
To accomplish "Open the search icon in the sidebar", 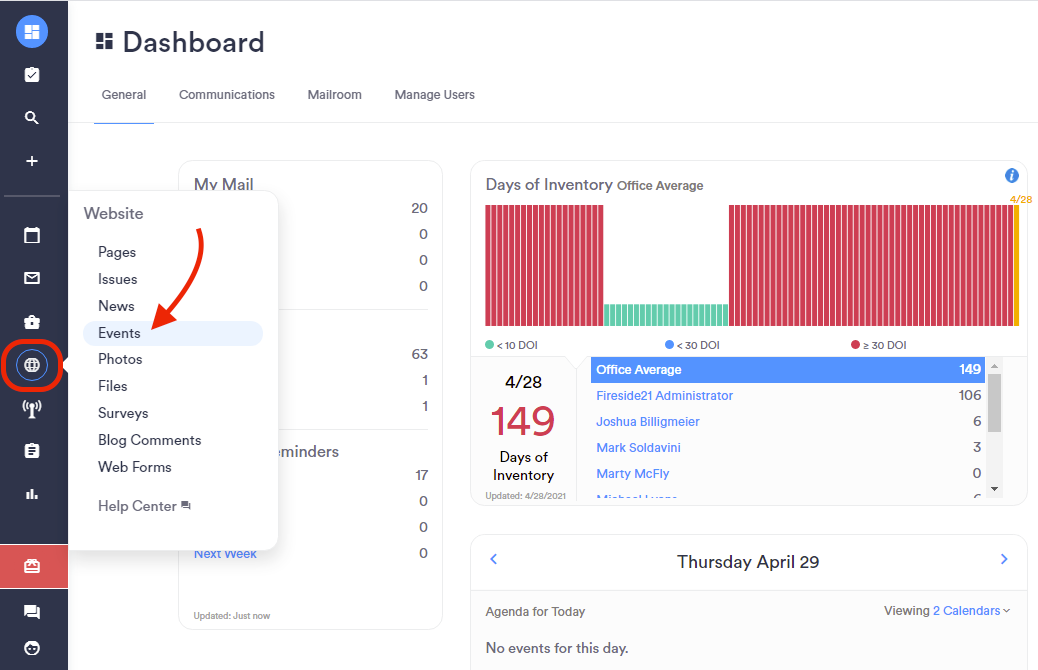I will coord(31,117).
